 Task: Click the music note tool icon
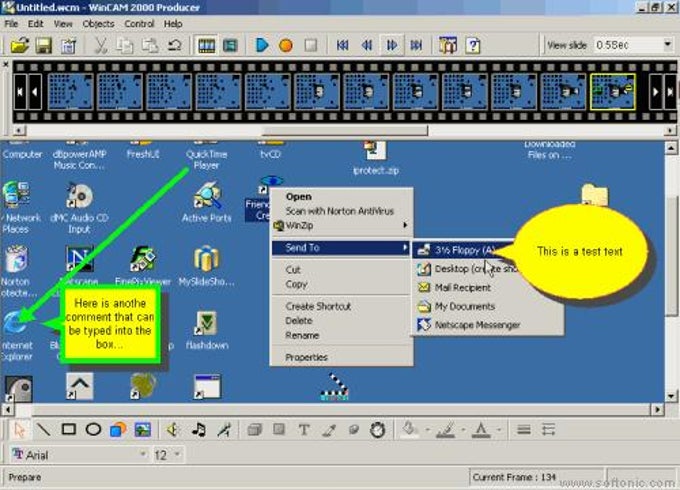199,430
